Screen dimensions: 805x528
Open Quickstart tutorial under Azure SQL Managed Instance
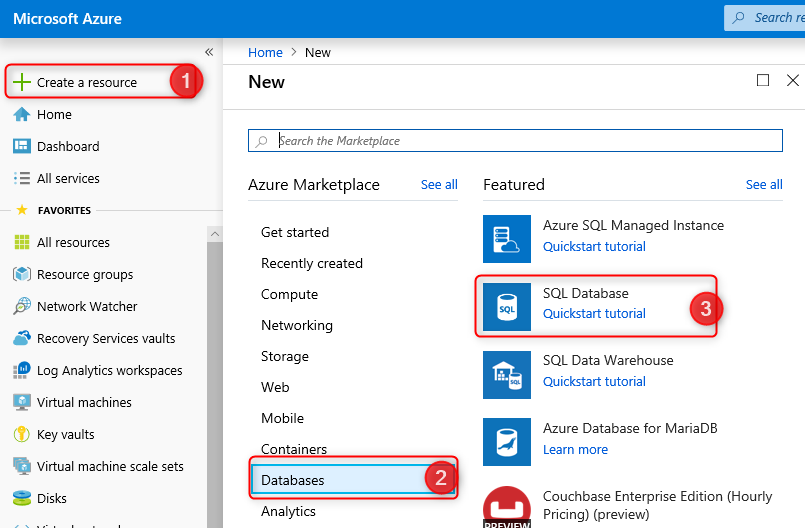[594, 247]
